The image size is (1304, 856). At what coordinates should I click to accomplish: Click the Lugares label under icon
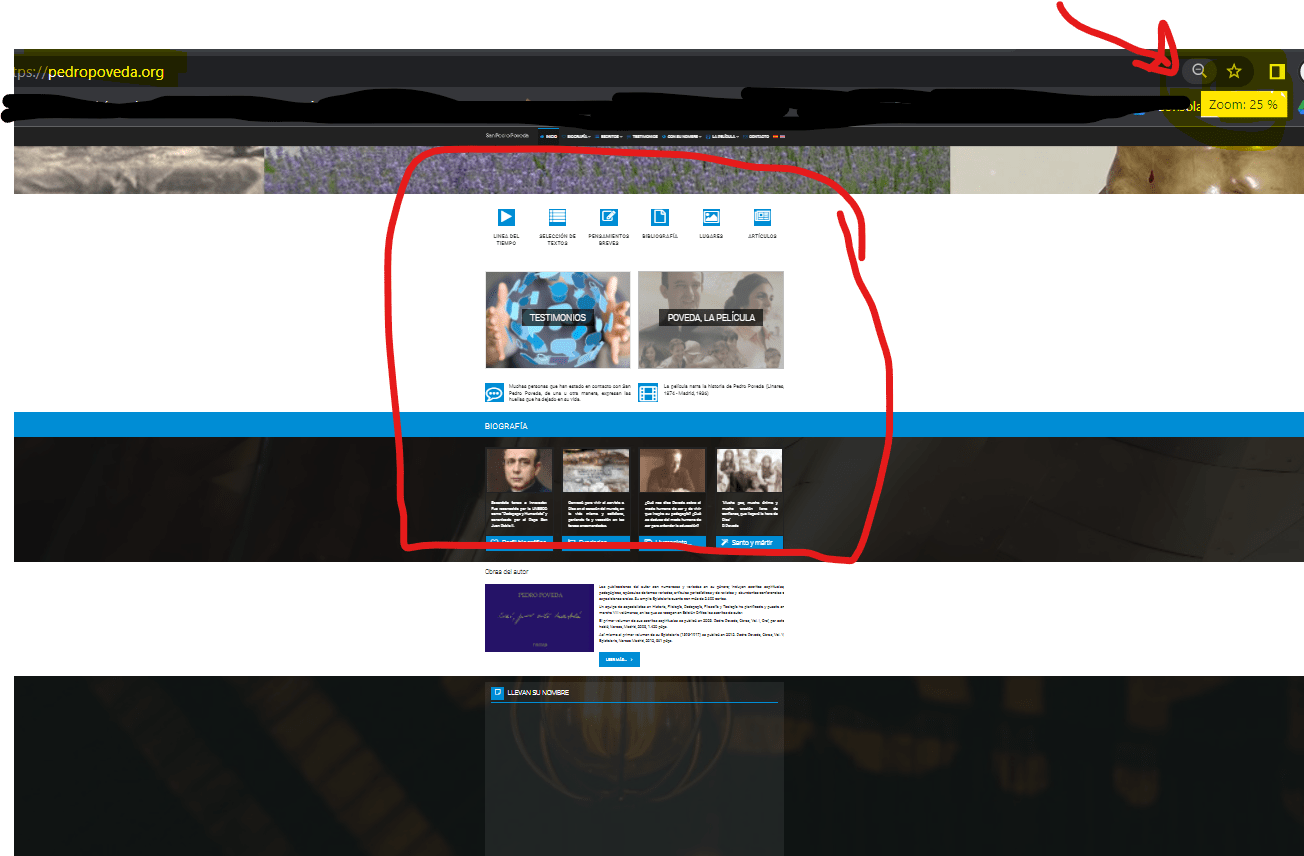point(711,236)
